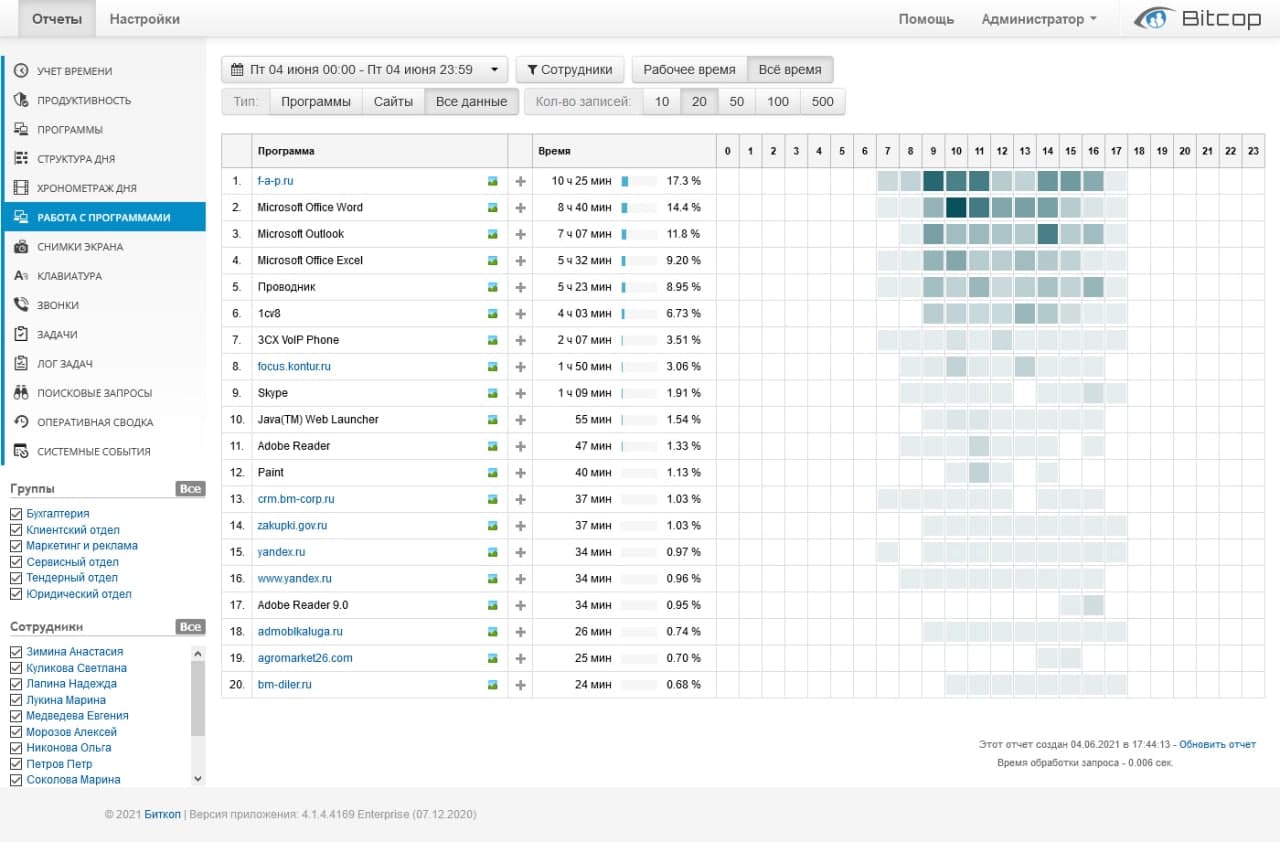Click the Клавиатура icon
1280x842 pixels.
(x=21, y=275)
